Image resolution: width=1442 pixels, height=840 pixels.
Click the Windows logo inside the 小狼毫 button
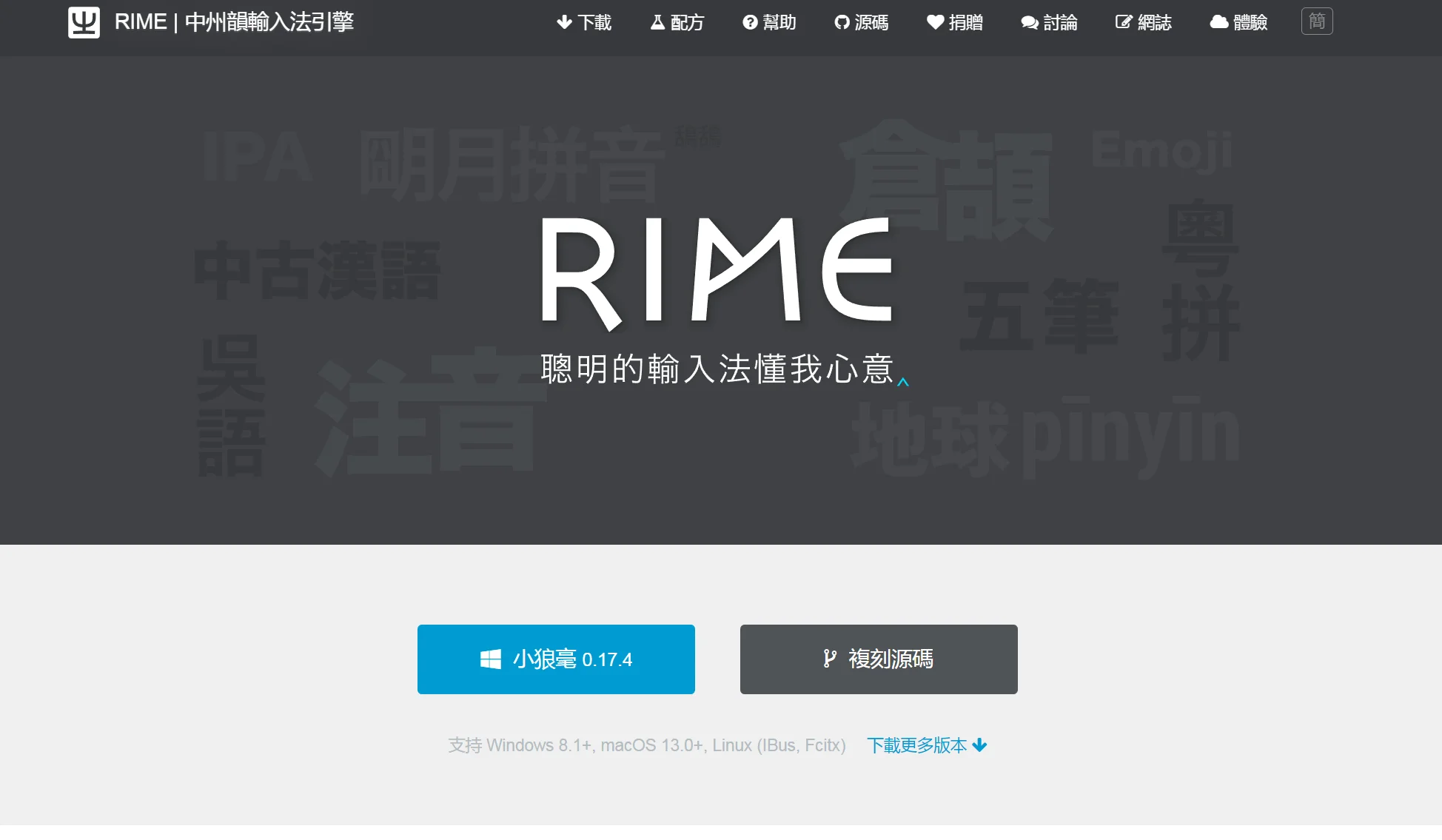coord(491,658)
